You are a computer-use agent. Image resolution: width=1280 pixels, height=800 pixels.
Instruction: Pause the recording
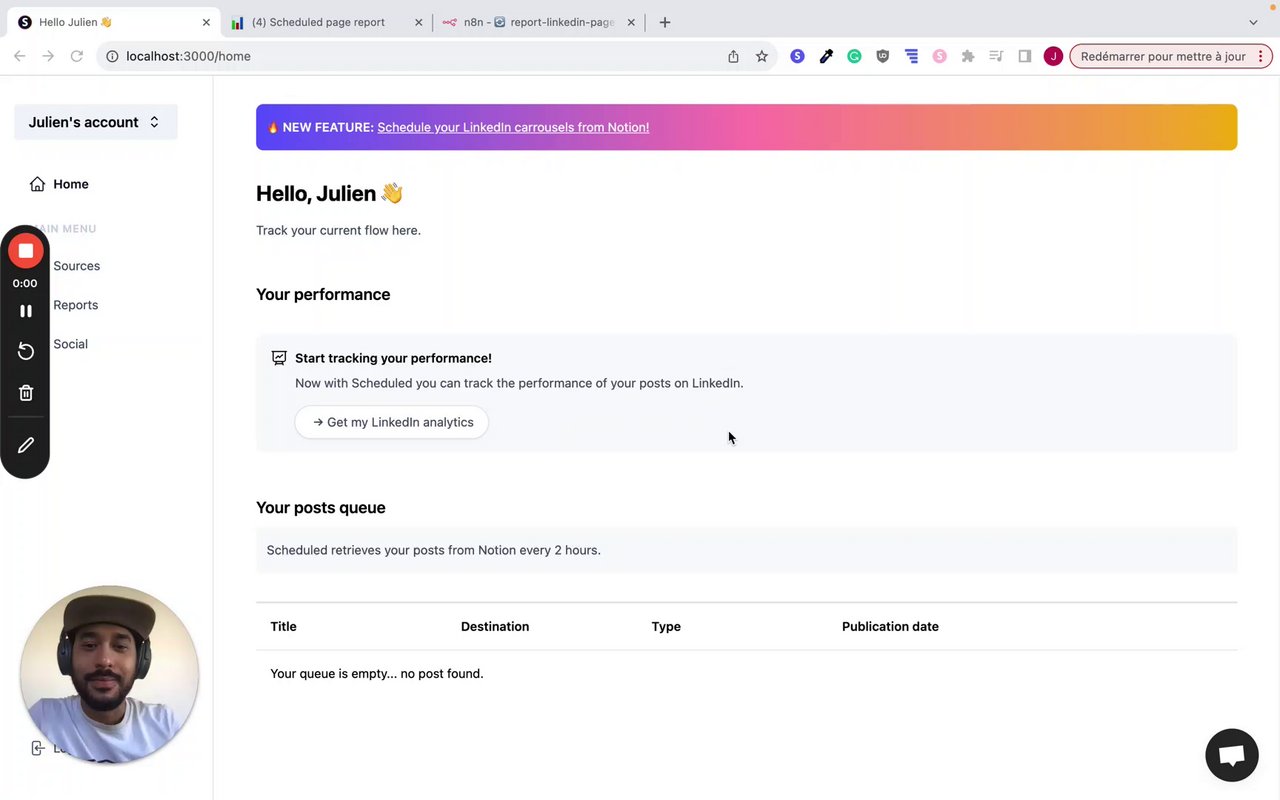click(26, 311)
